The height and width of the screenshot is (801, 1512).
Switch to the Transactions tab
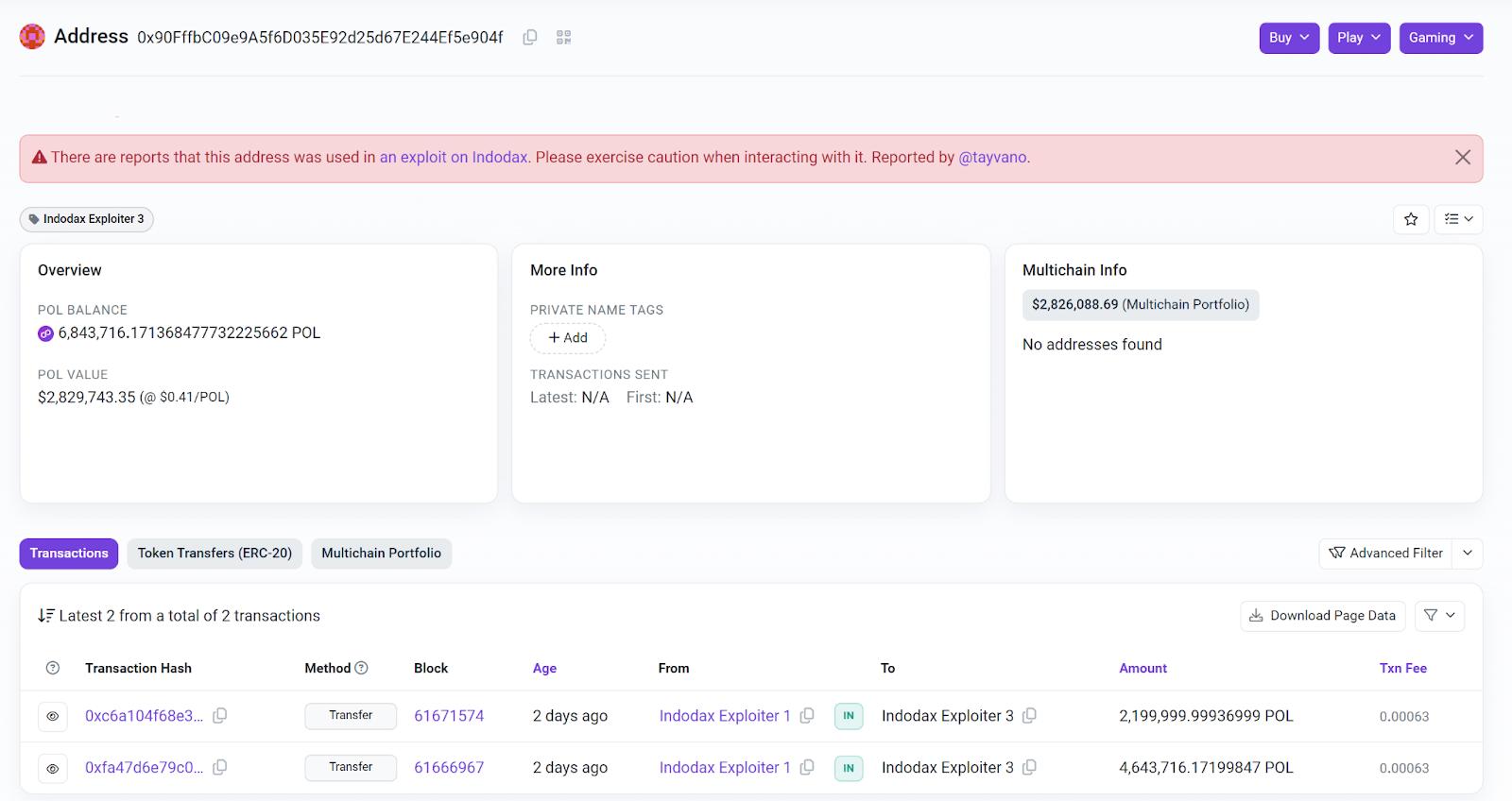(69, 554)
